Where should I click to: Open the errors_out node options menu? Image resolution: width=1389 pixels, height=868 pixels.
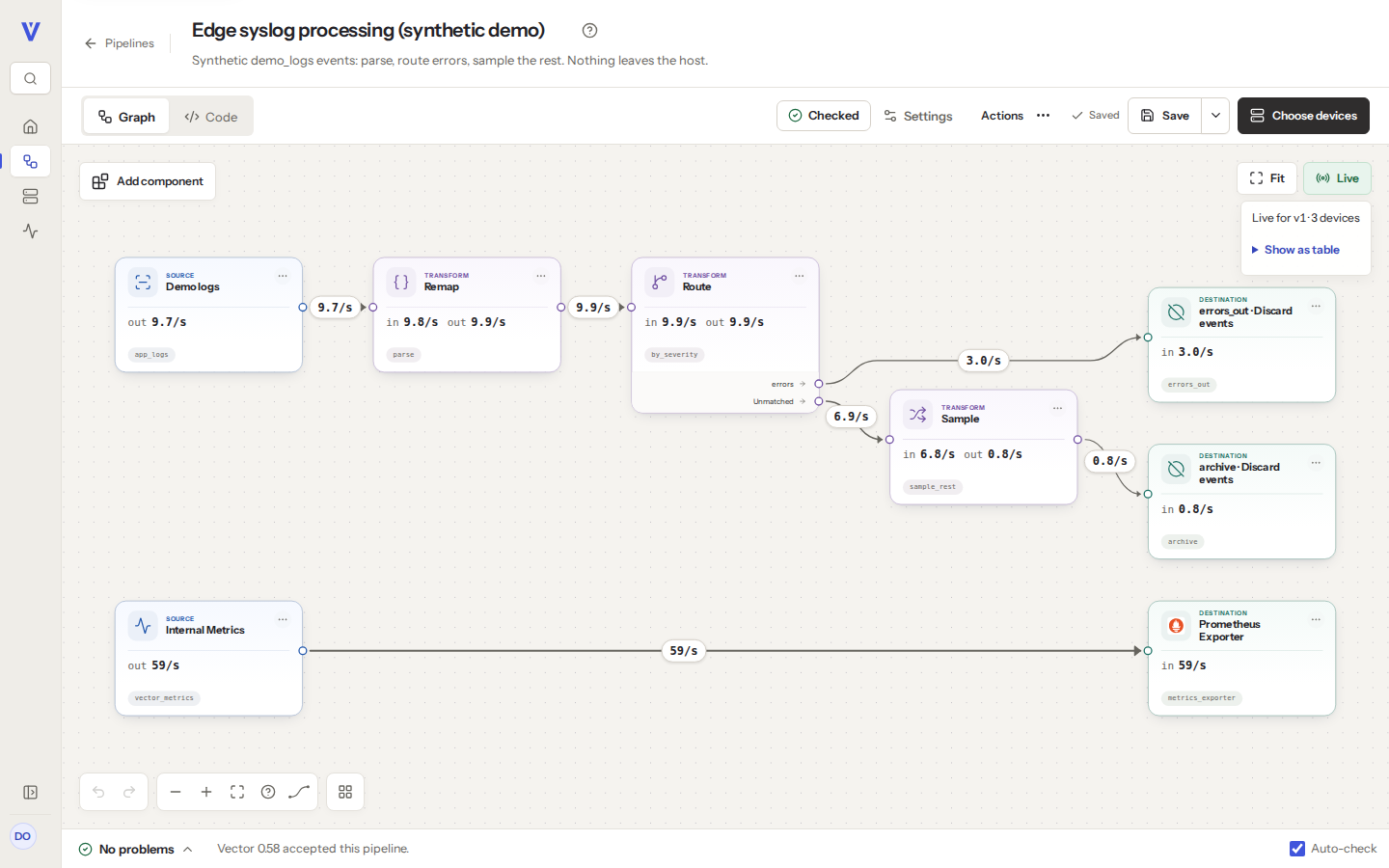1316,307
